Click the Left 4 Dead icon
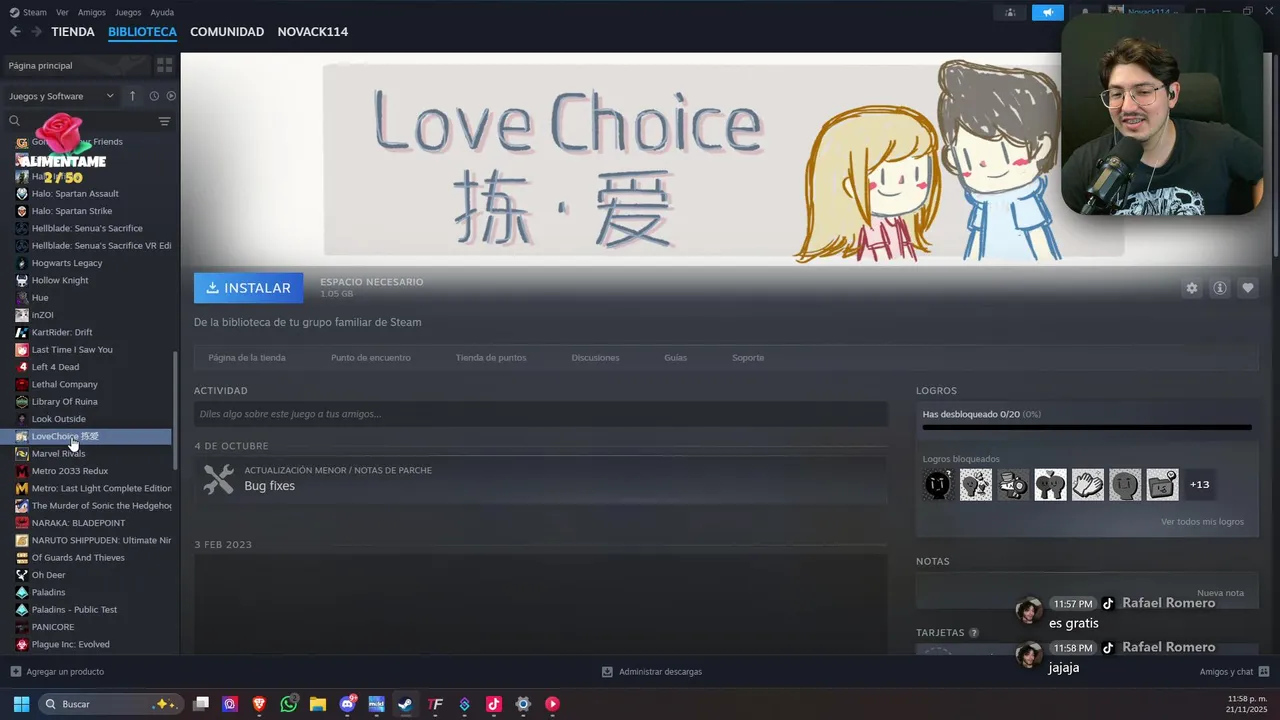Screen dimensions: 1280x720 pyautogui.click(x=22, y=367)
